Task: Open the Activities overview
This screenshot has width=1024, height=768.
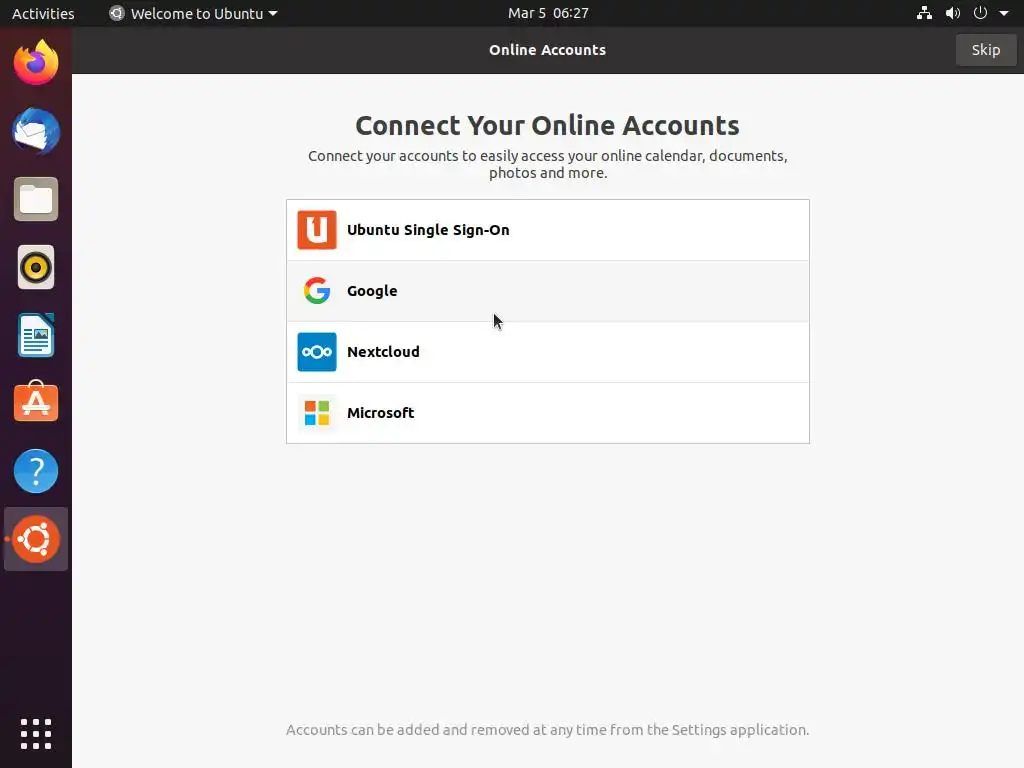Action: click(x=43, y=13)
